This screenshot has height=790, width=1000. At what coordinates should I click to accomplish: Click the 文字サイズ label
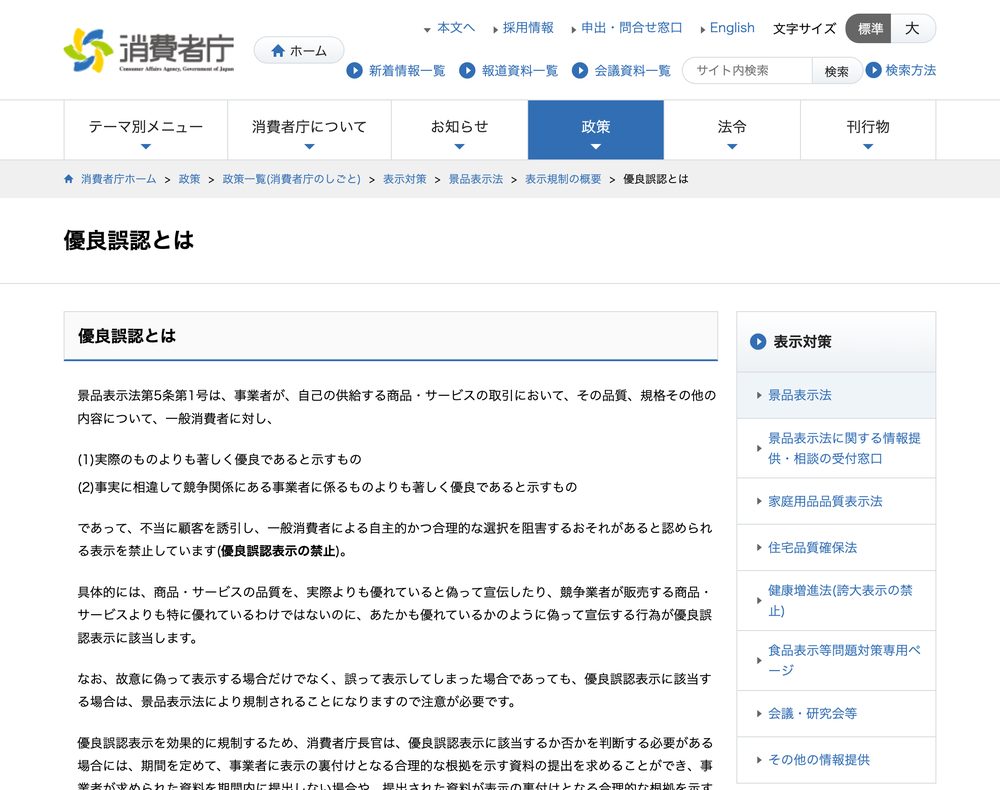click(804, 29)
